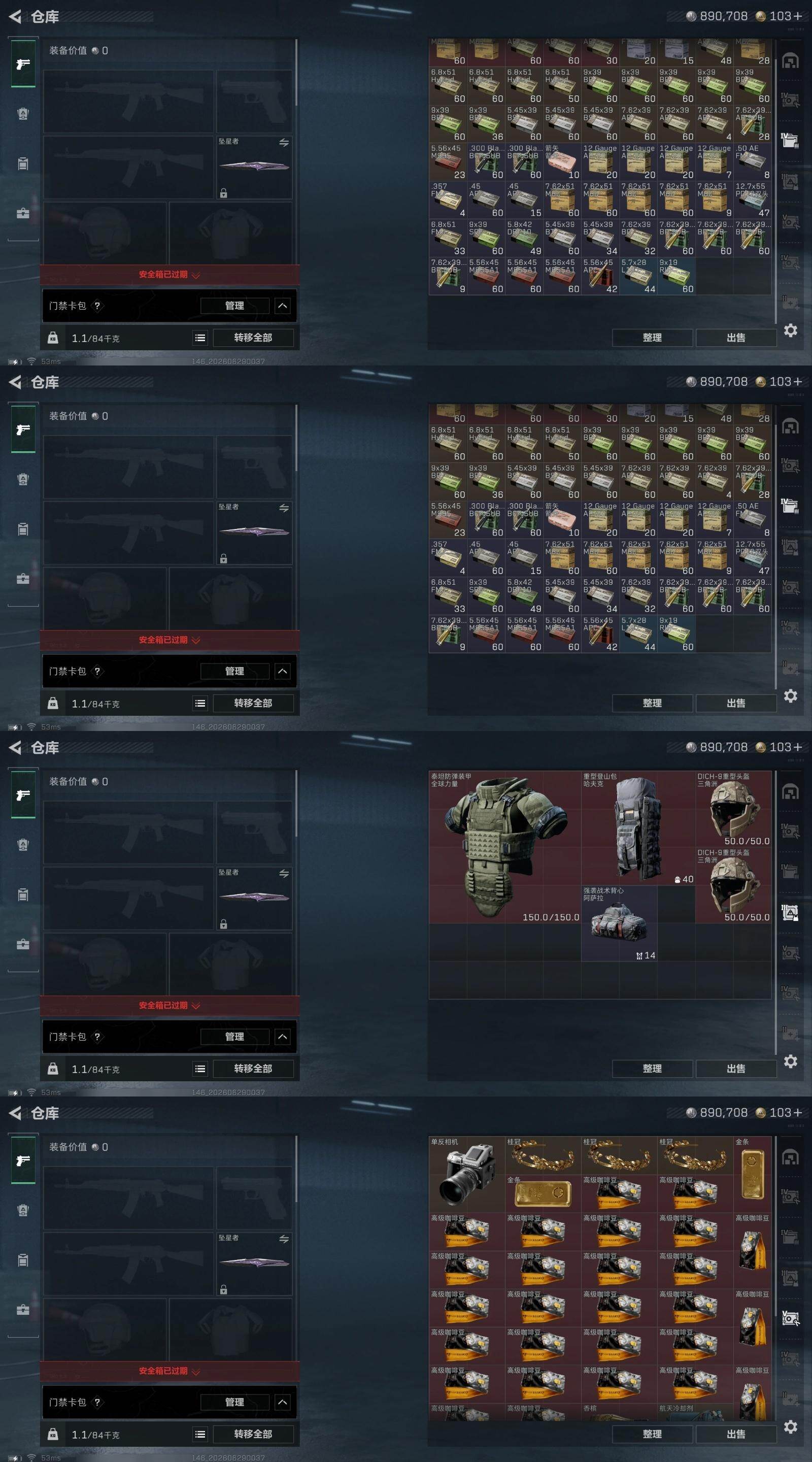
Task: In the armor screenshot, toggle the swap icon on 坠星者
Action: coord(284,874)
